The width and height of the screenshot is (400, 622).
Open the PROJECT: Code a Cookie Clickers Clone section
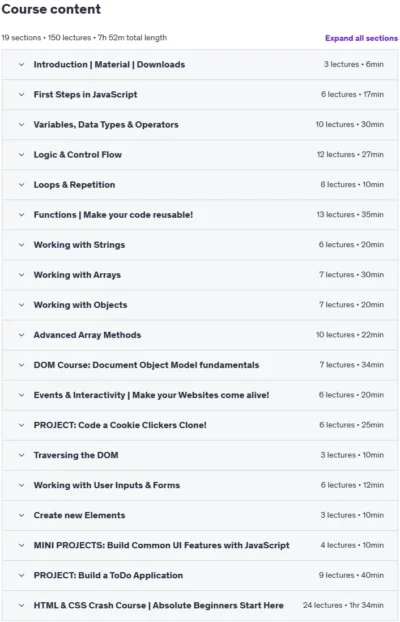coord(200,425)
